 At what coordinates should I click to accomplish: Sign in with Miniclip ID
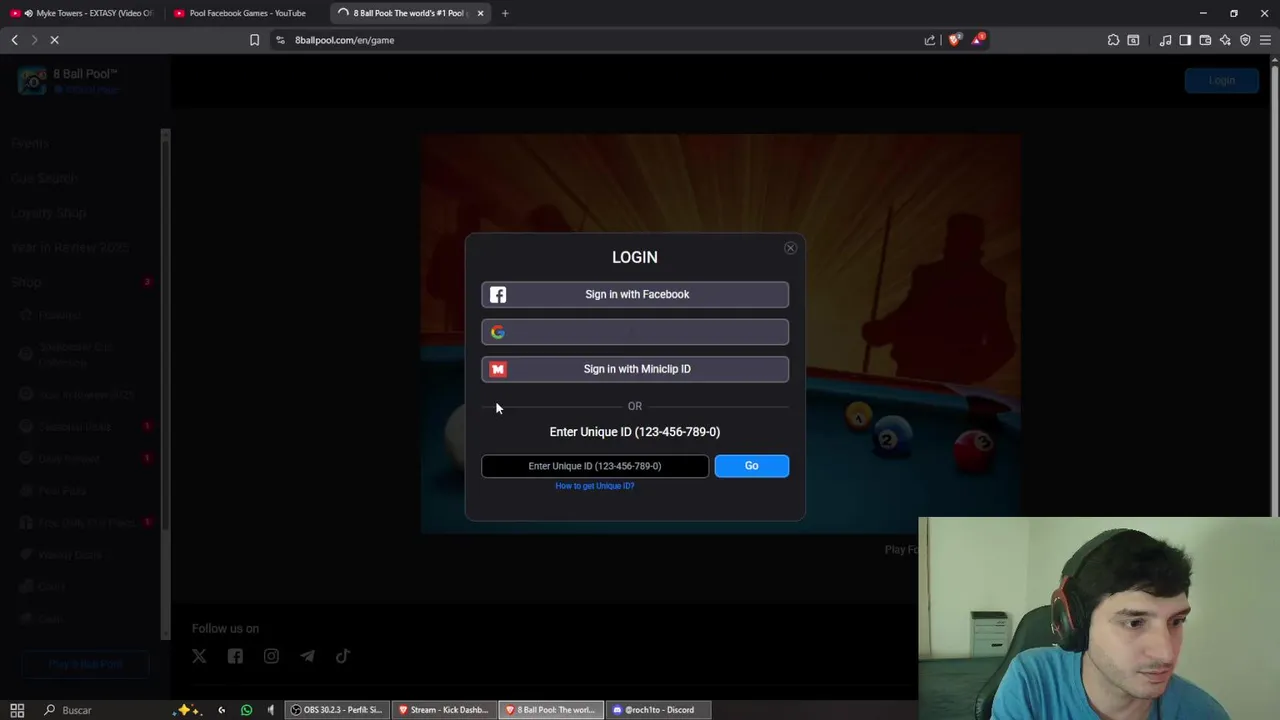click(x=635, y=369)
